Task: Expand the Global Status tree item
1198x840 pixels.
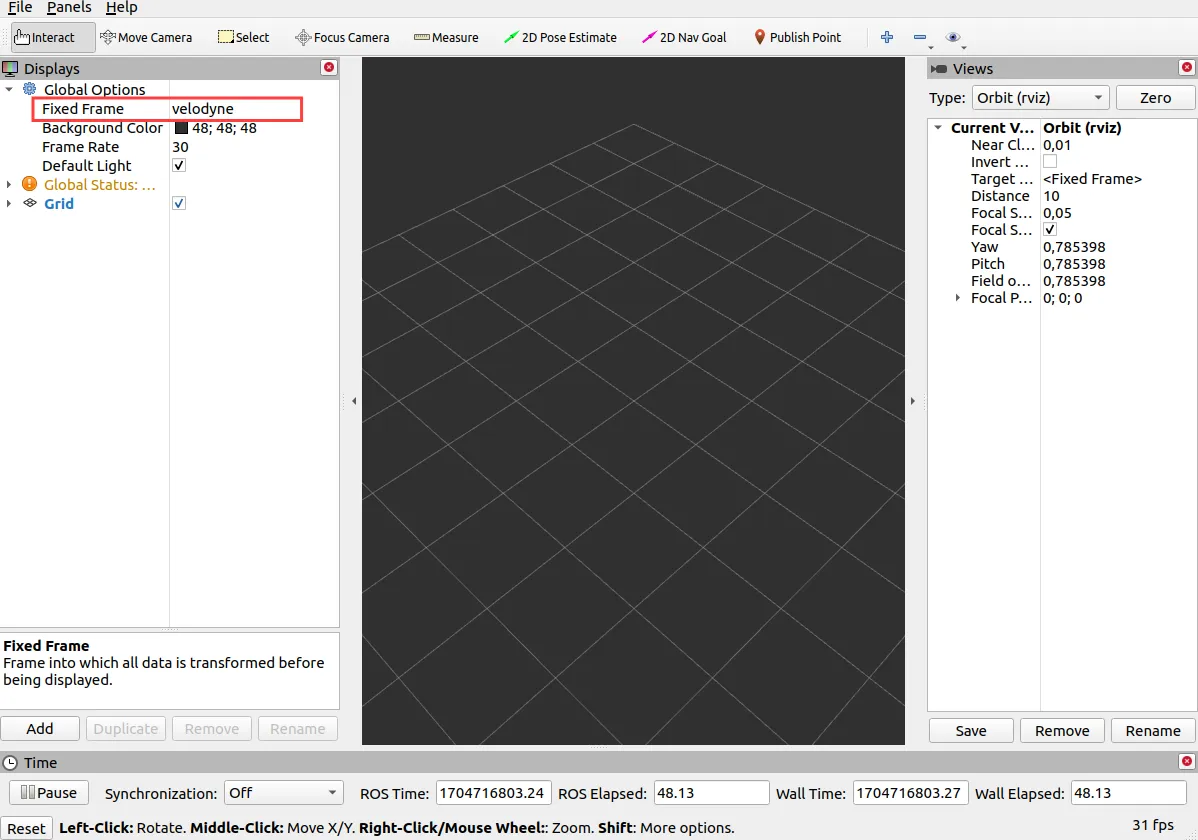Action: (x=10, y=185)
